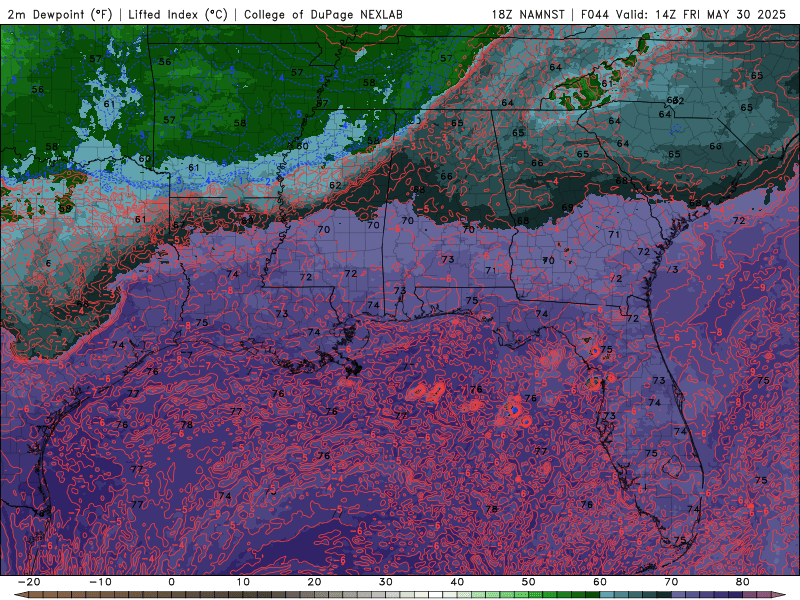Click the '-10' label on the color scale
Viewport: 800px width, 600px height.
[100, 582]
